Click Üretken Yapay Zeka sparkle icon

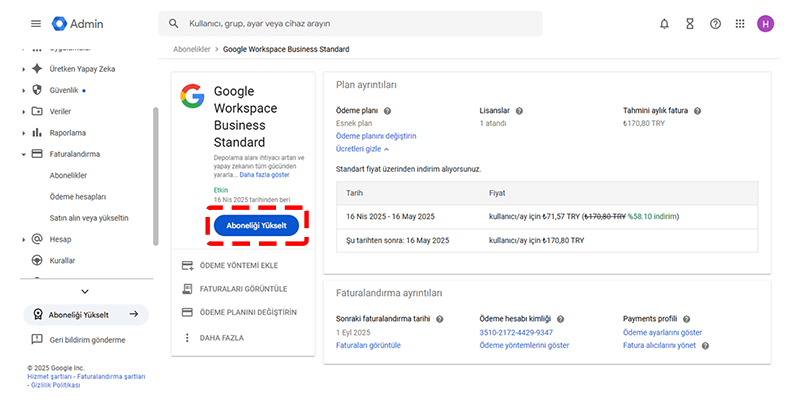[37, 68]
